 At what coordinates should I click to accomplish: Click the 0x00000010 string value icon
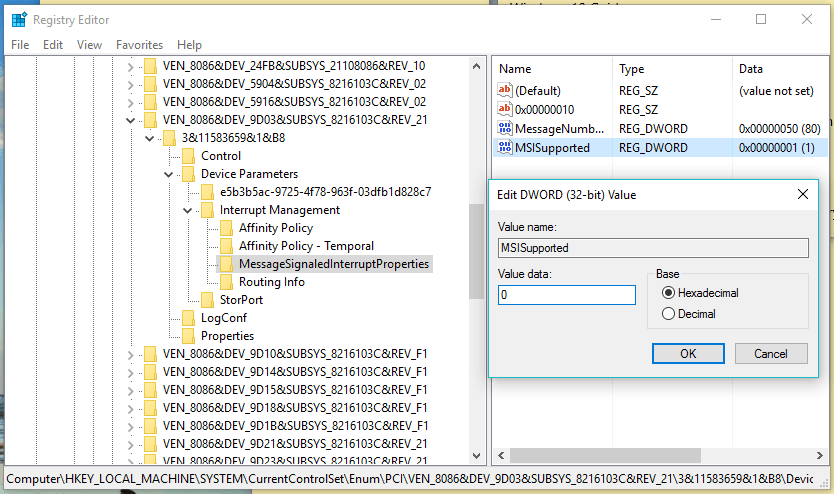coord(505,110)
